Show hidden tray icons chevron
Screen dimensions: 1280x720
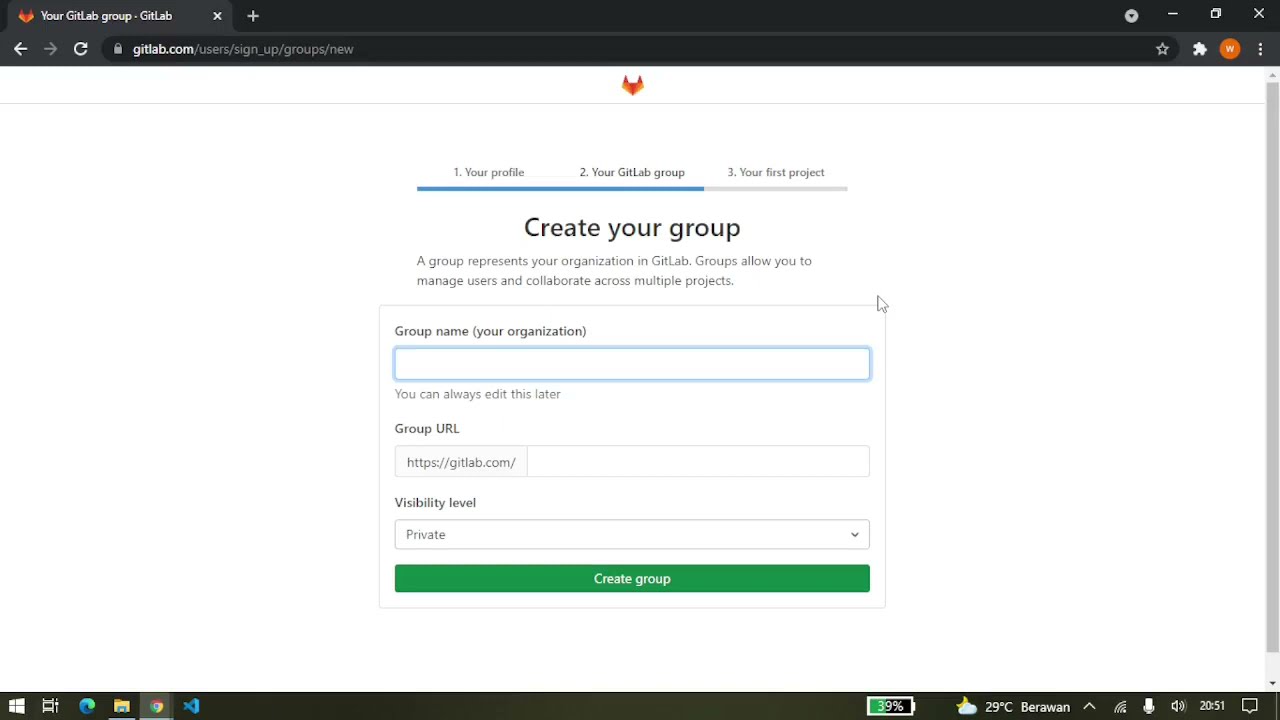pos(1089,706)
